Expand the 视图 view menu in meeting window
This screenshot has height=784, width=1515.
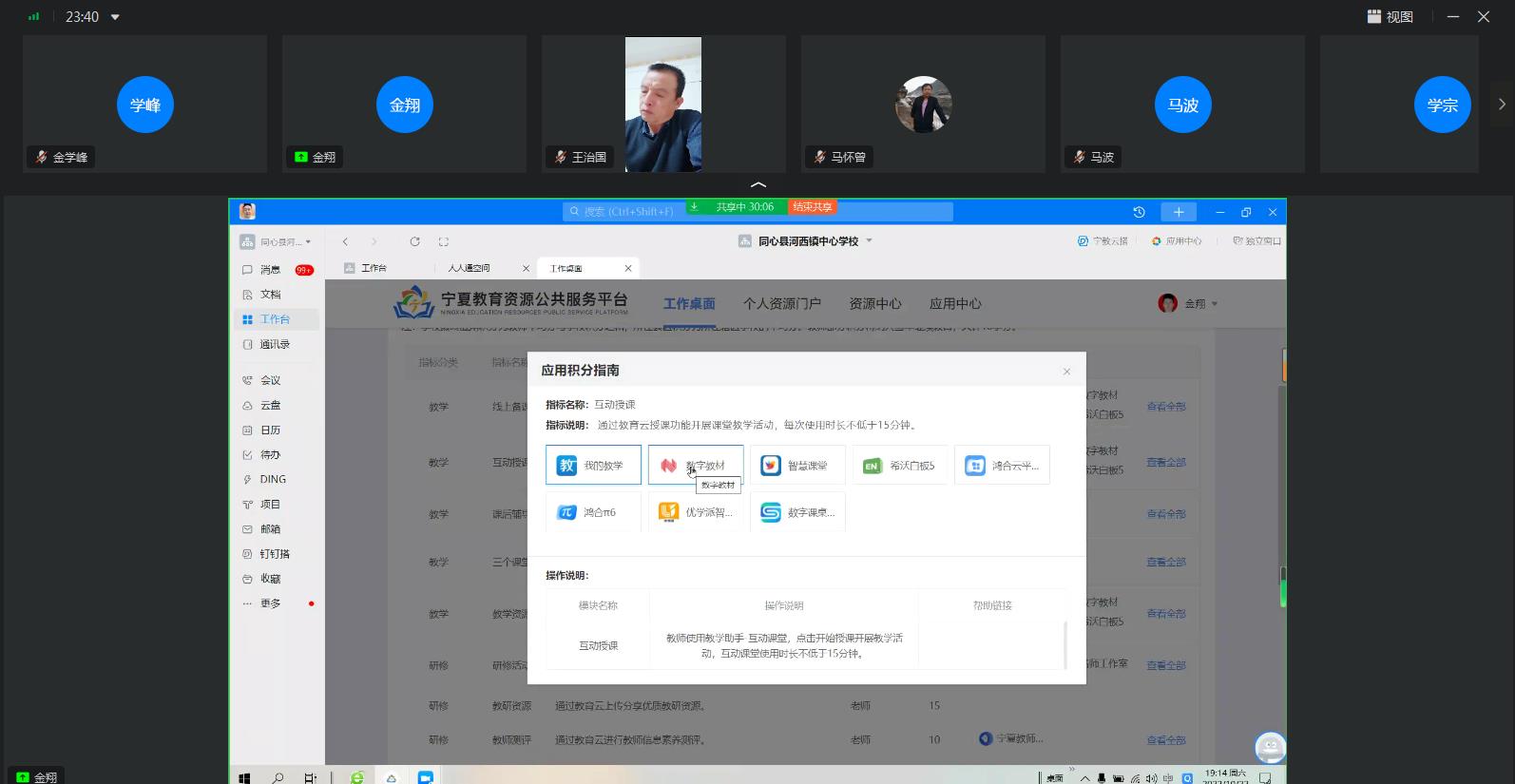click(x=1390, y=16)
